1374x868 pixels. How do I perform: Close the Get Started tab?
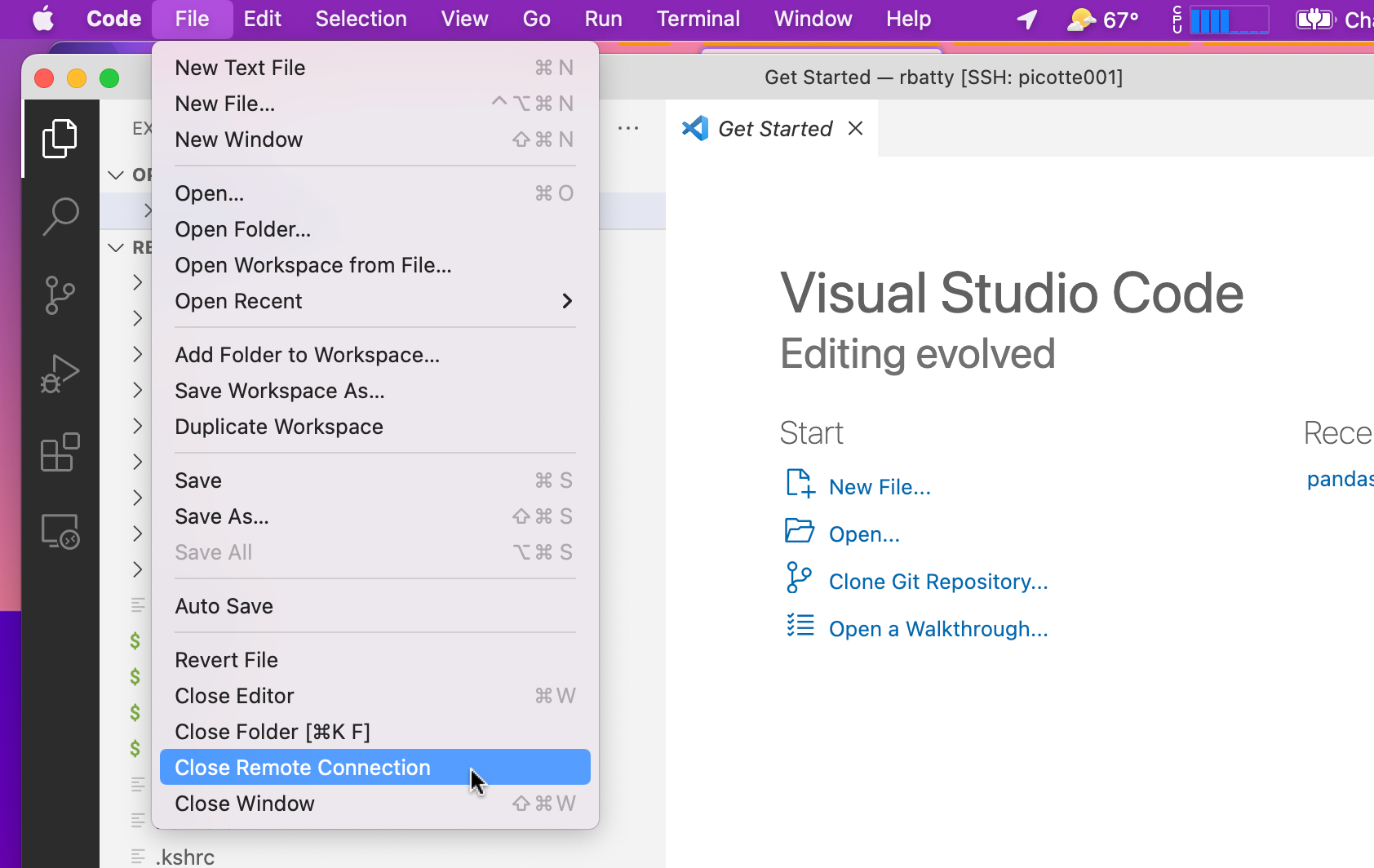click(855, 128)
